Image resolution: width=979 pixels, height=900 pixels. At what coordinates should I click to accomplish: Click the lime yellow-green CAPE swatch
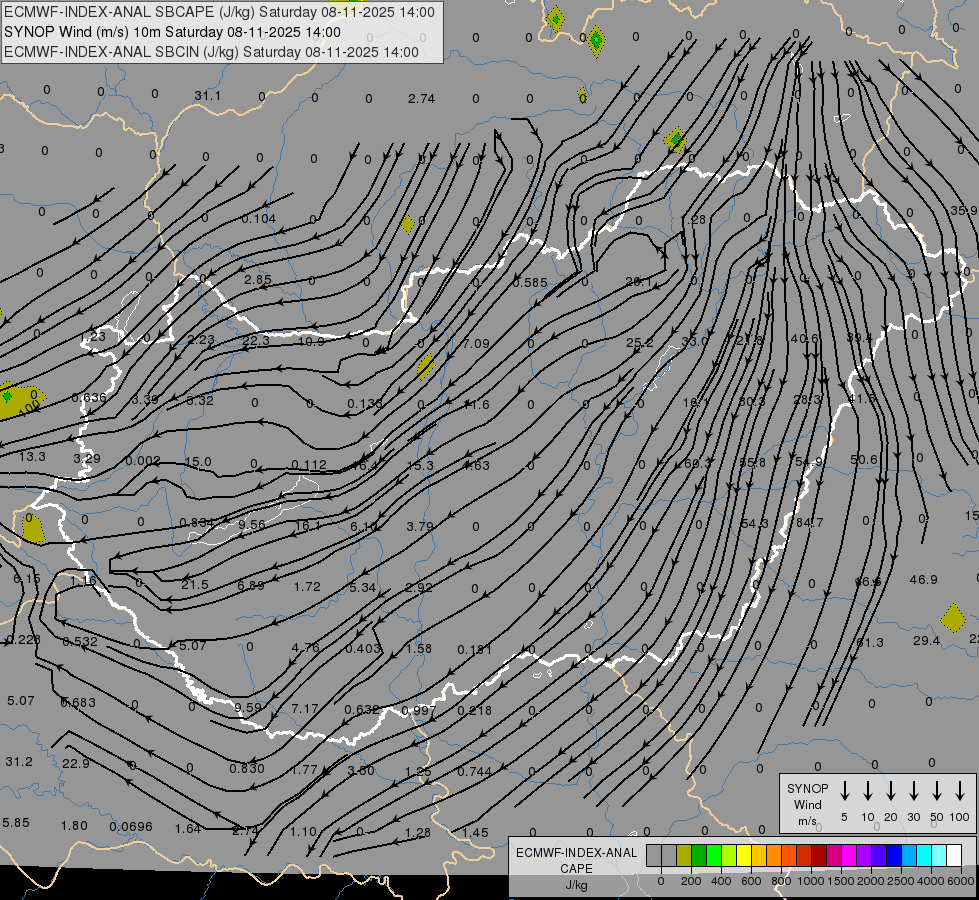point(729,856)
